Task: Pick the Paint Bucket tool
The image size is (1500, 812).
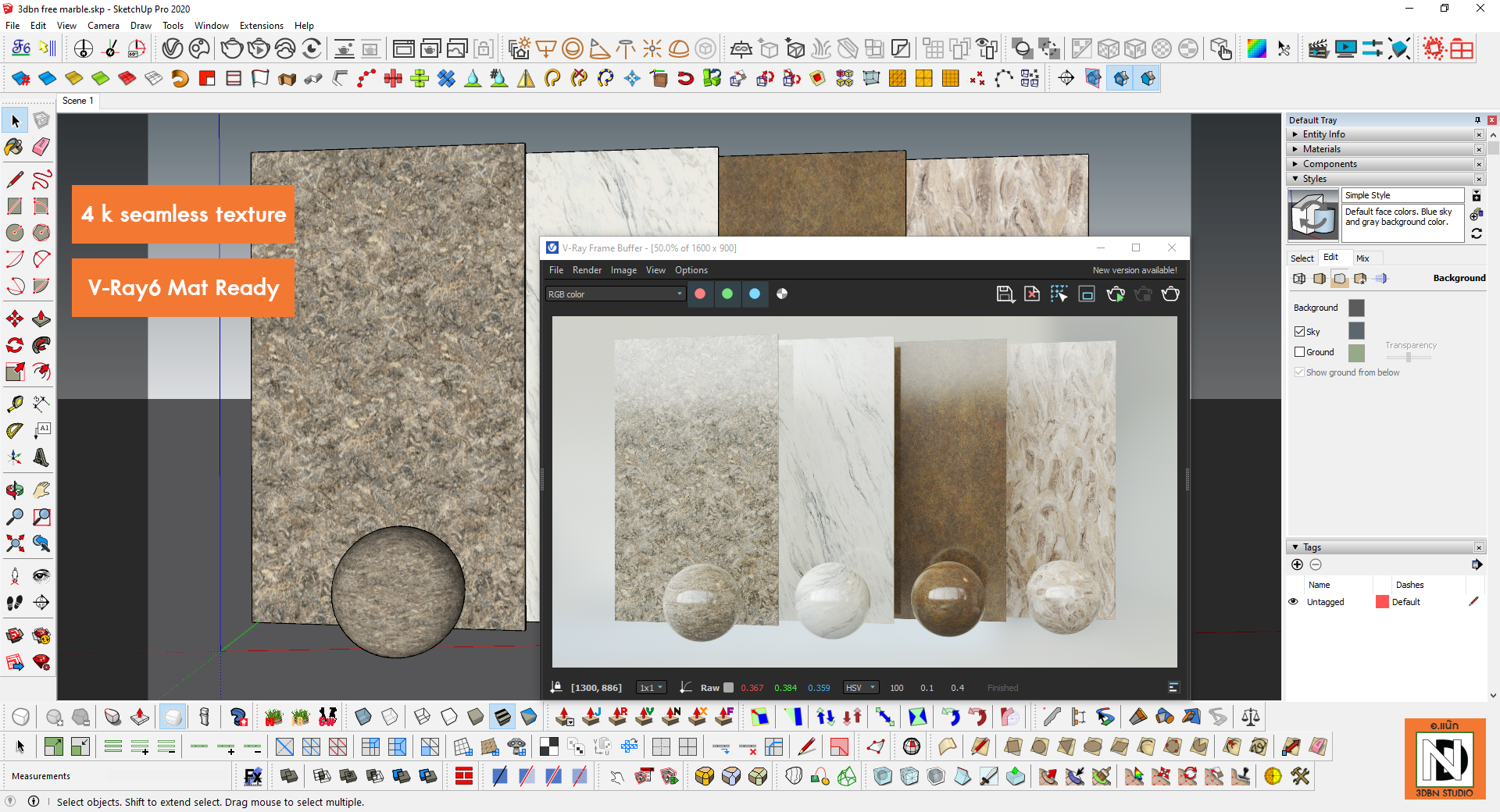Action: coord(15,147)
